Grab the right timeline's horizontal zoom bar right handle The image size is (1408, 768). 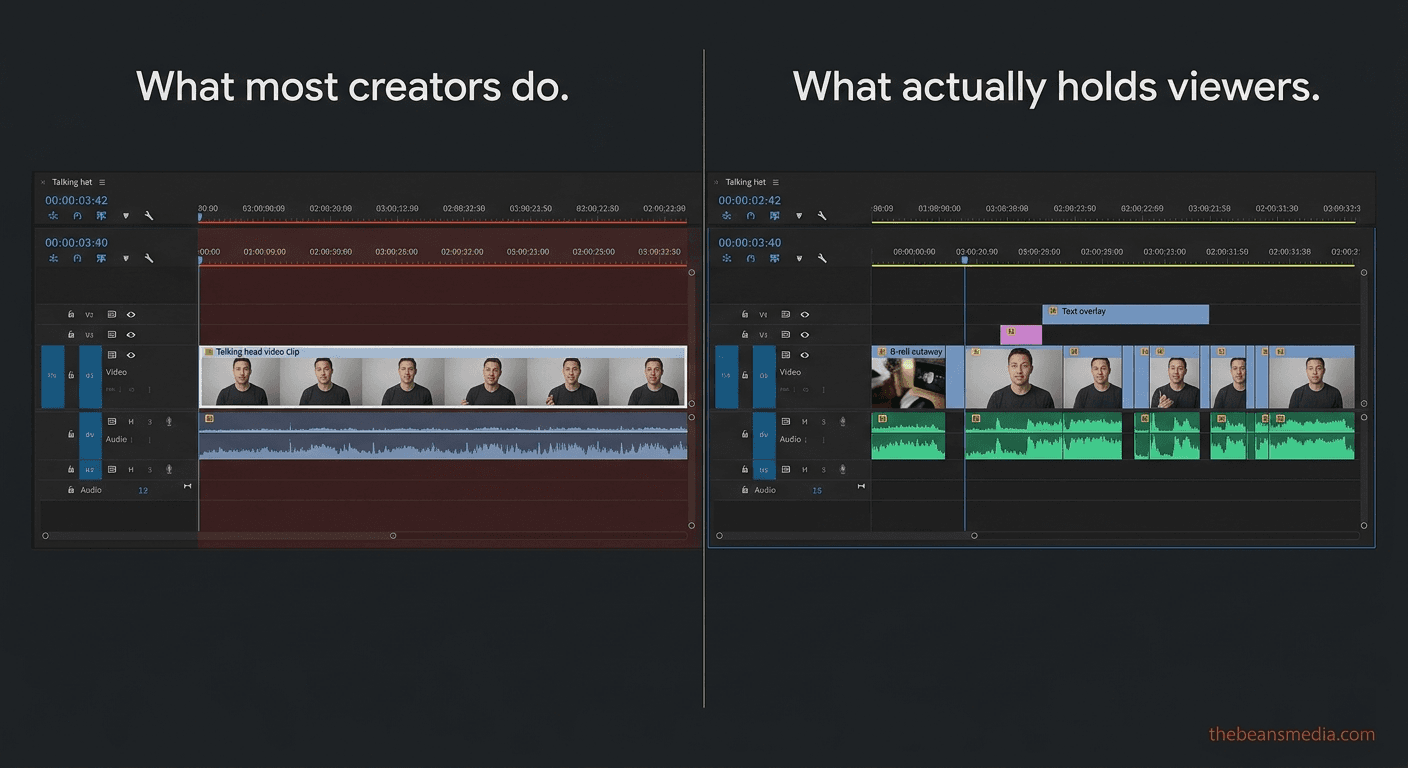coord(974,536)
